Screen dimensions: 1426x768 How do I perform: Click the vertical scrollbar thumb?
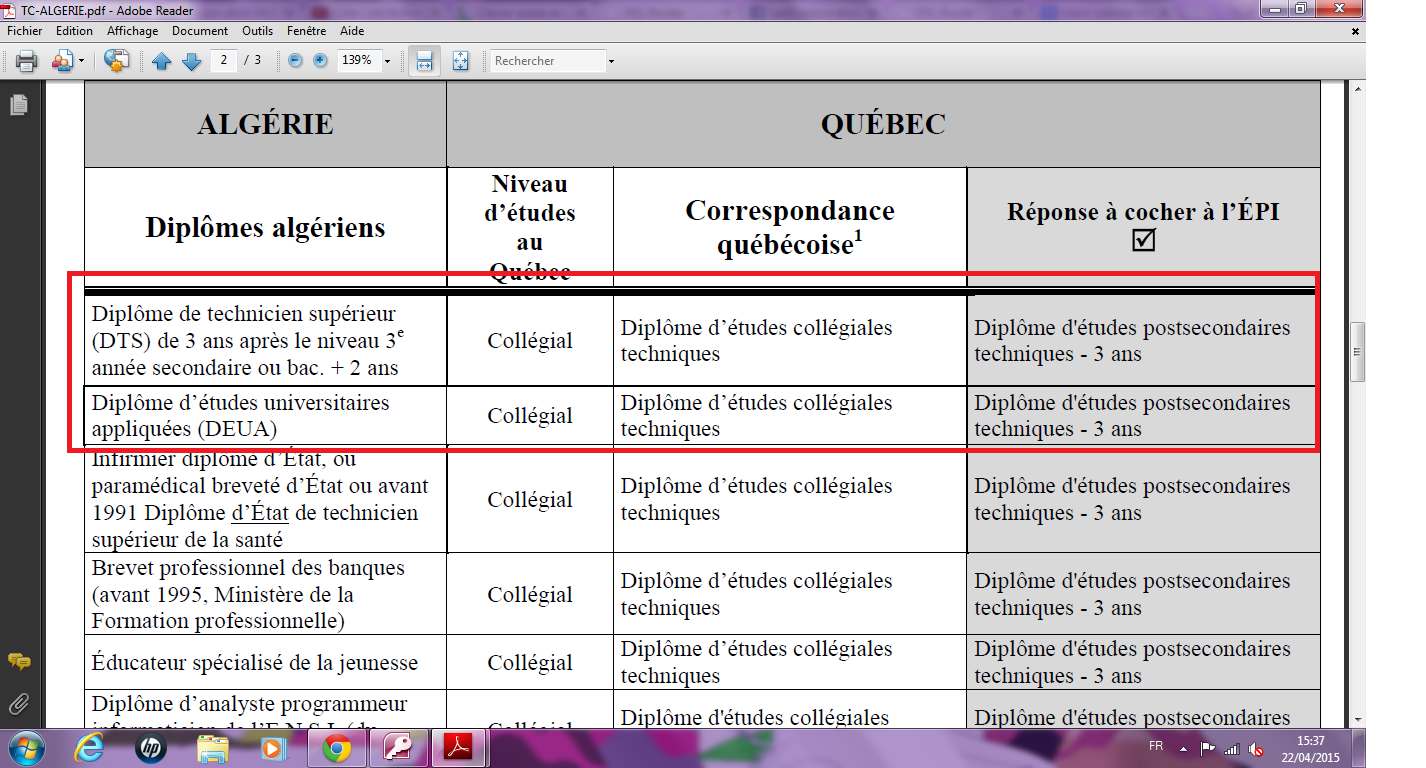pos(1357,352)
